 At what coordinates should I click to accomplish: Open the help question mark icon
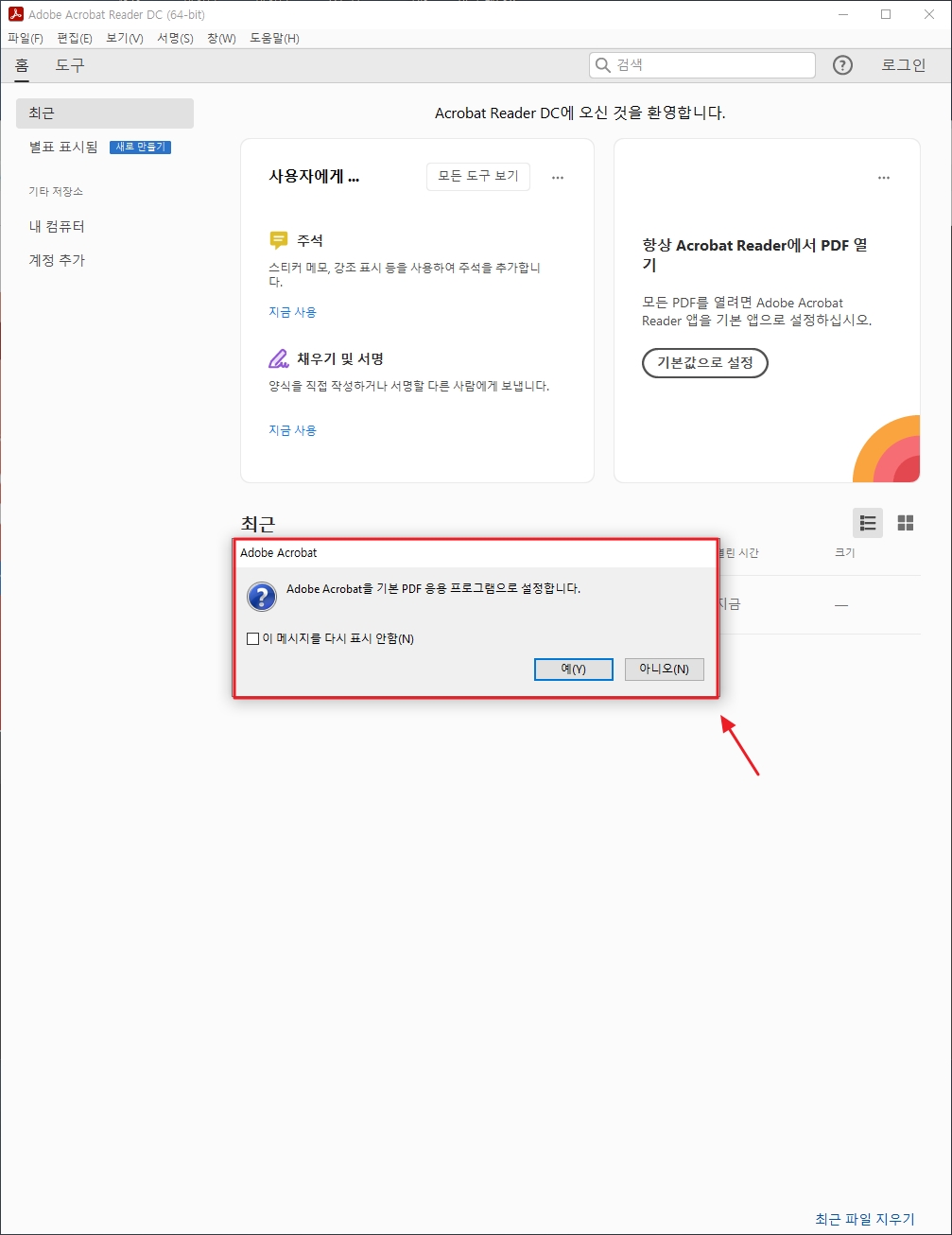[842, 65]
